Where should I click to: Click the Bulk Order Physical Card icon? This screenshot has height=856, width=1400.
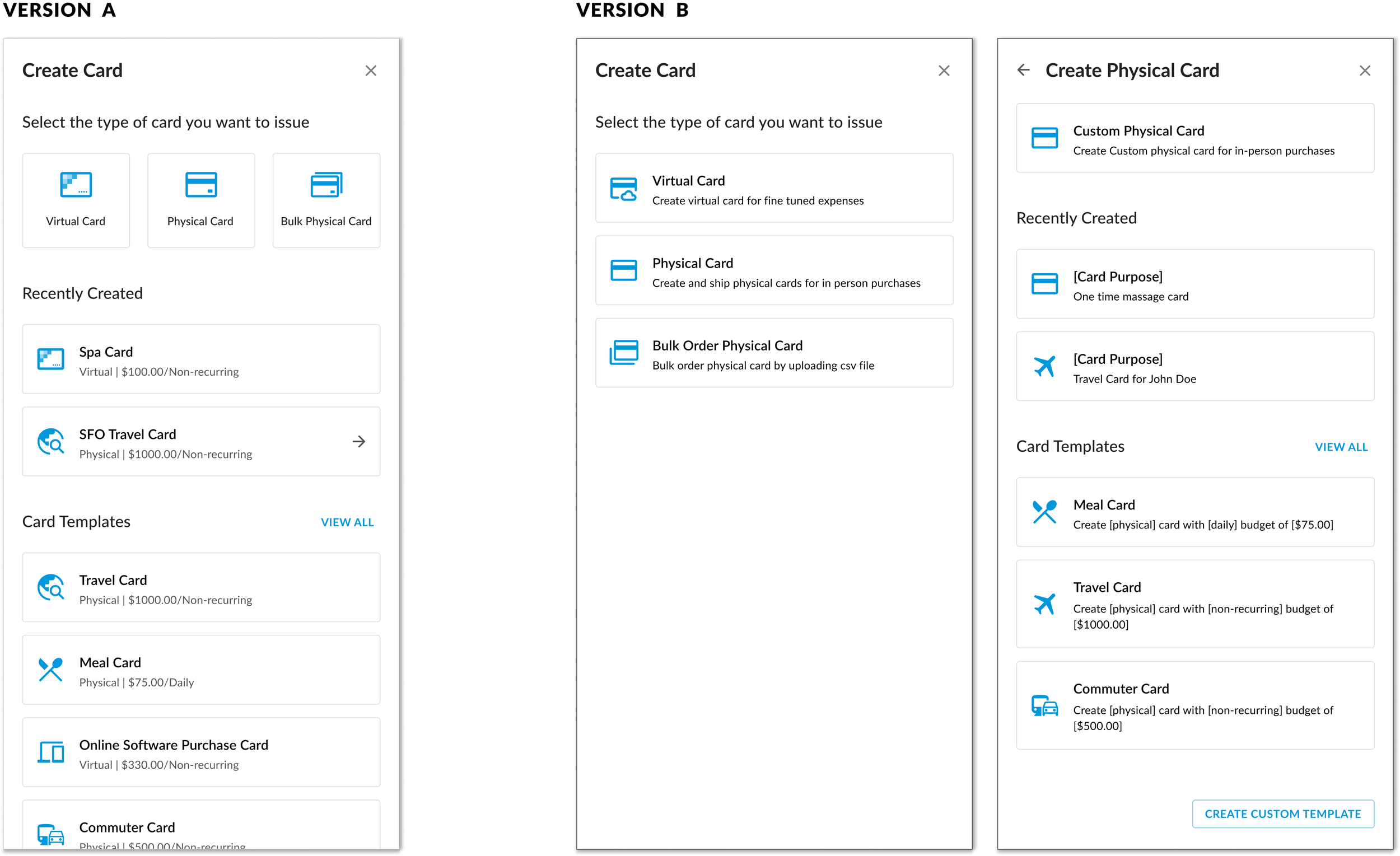click(623, 353)
